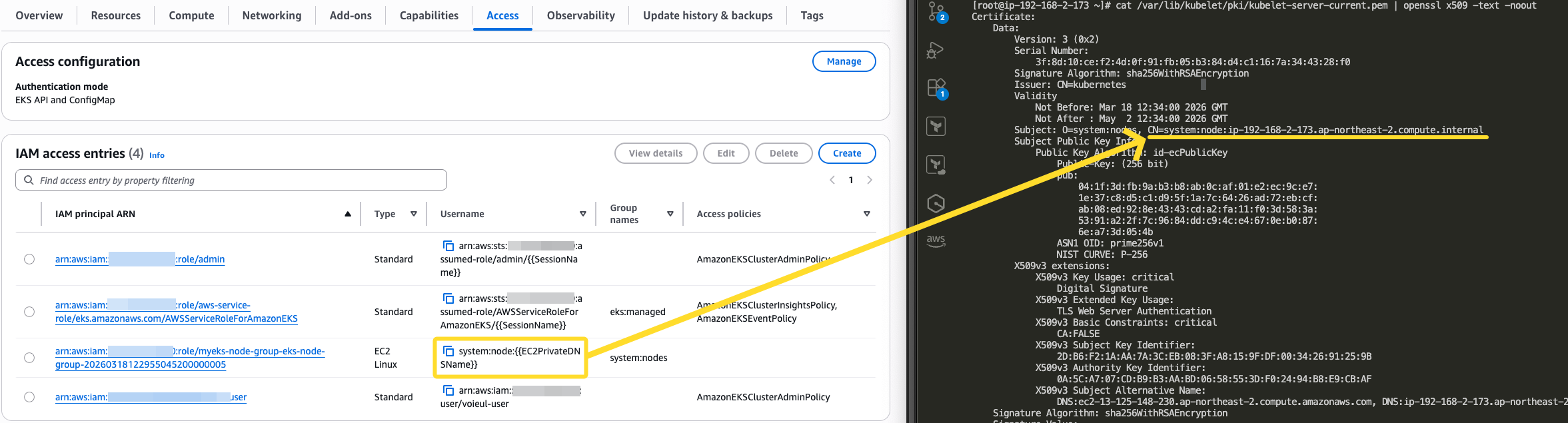Click the EKS API and ConfigMap authentication mode text
This screenshot has height=423, width=1568.
[x=65, y=100]
